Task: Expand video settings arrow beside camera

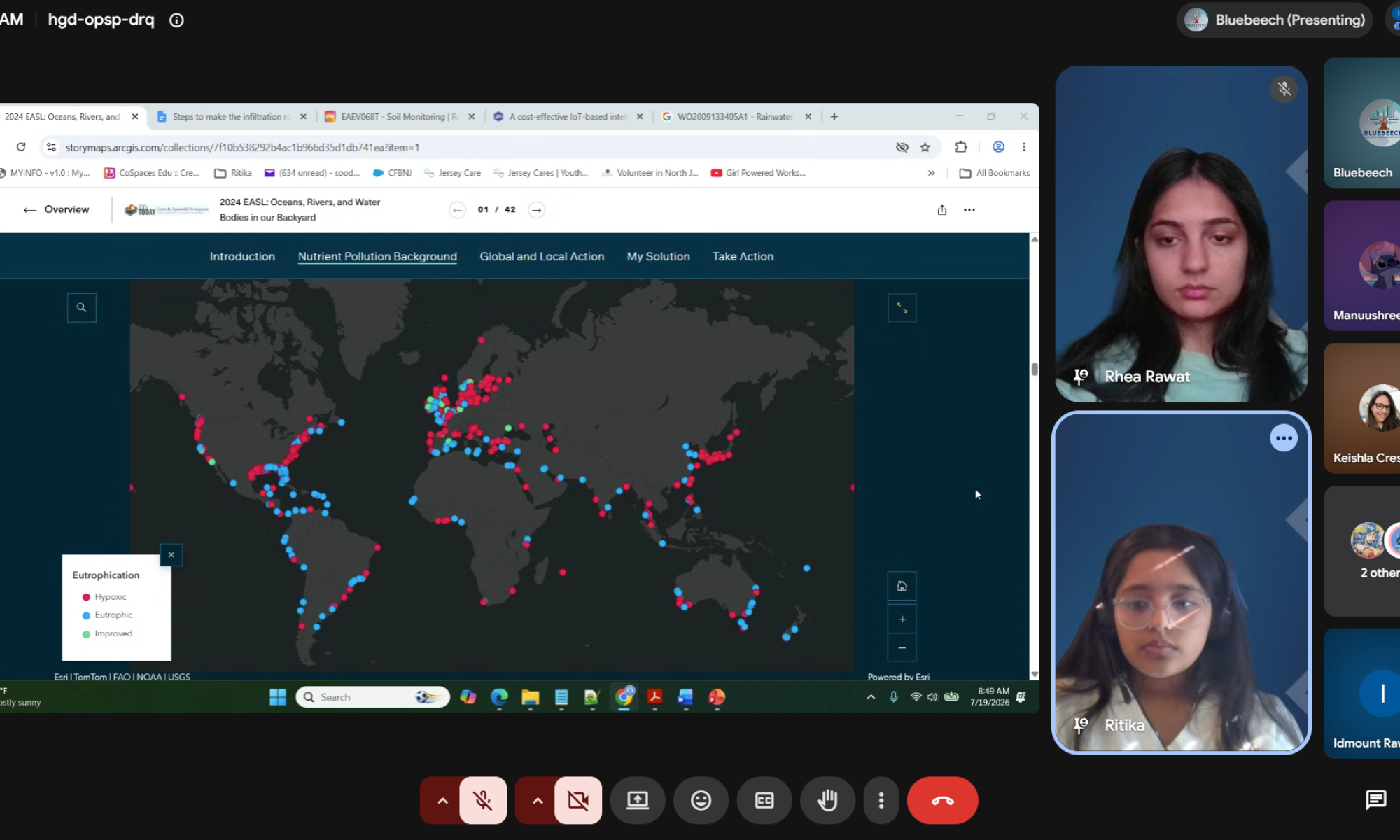Action: pyautogui.click(x=538, y=800)
